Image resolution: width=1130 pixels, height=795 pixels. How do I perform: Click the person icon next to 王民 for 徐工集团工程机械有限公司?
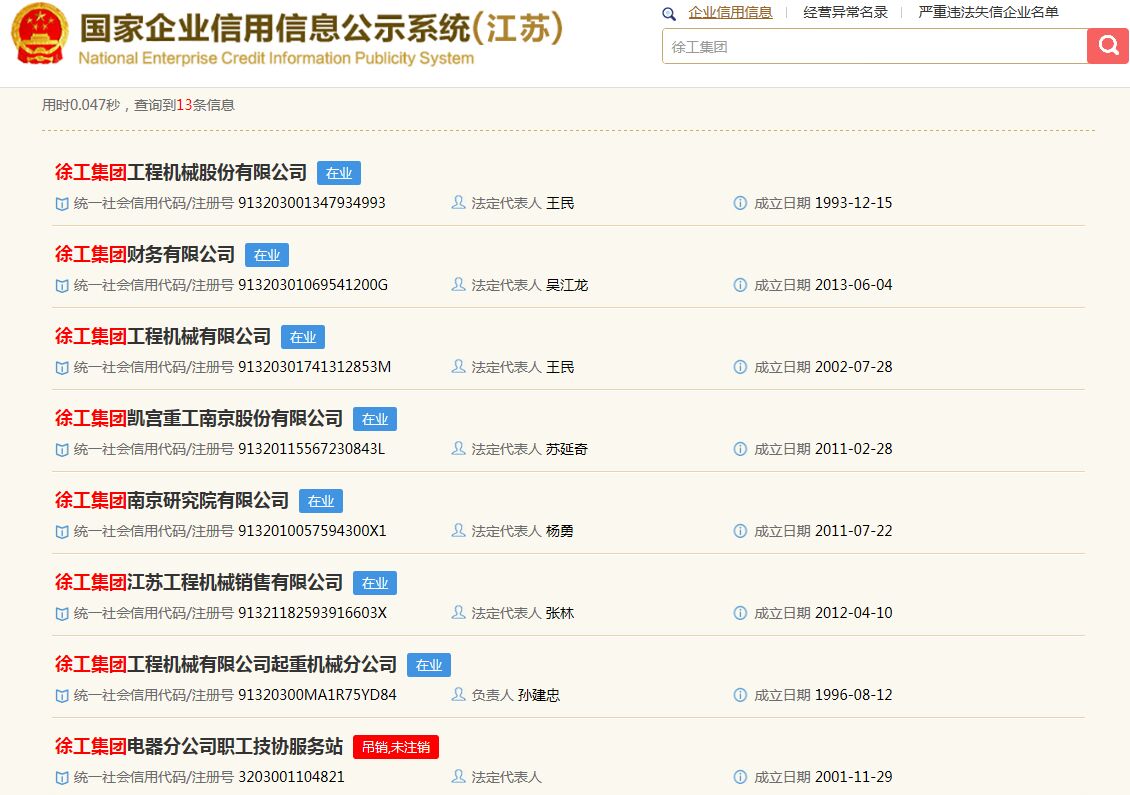click(458, 367)
